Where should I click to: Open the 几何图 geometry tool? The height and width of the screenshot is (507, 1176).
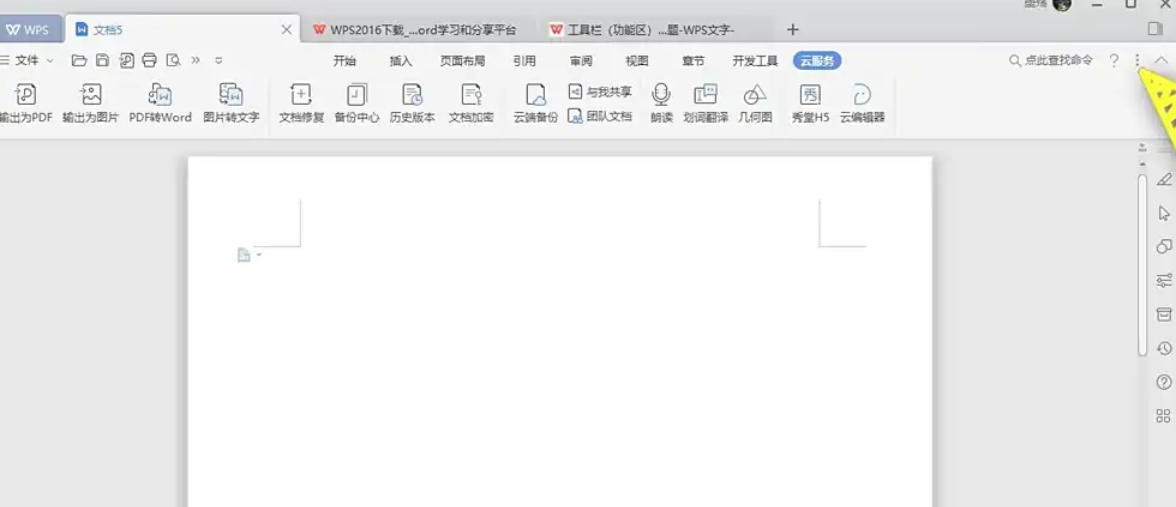pyautogui.click(x=755, y=103)
